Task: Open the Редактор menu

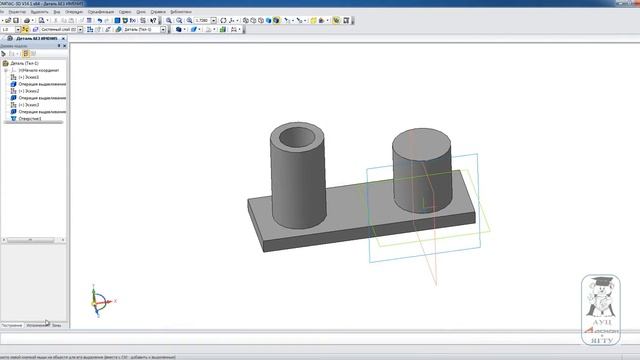Action: [17, 12]
